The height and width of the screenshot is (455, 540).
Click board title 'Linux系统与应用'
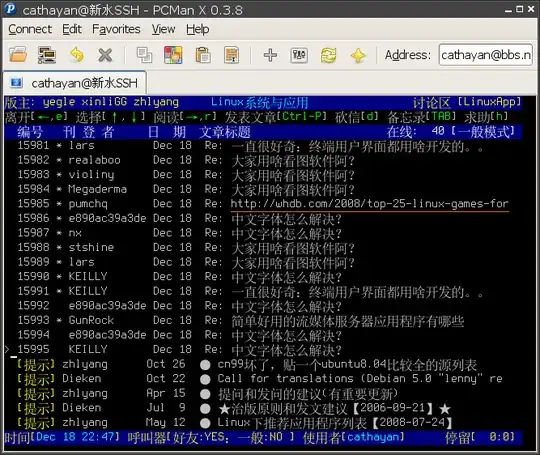(x=259, y=102)
